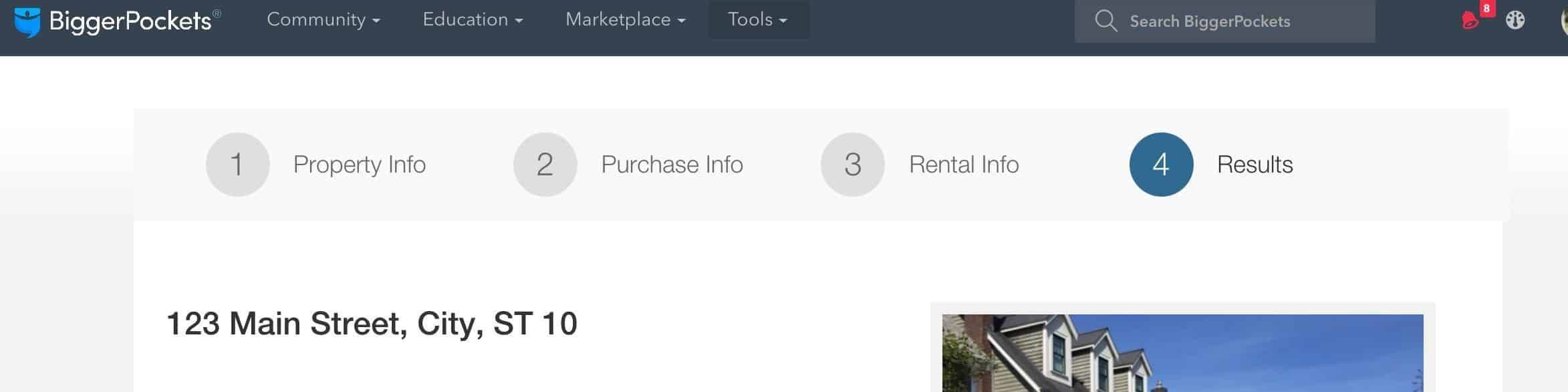The image size is (1568, 392).
Task: Go to the Property Info step
Action: pyautogui.click(x=360, y=165)
